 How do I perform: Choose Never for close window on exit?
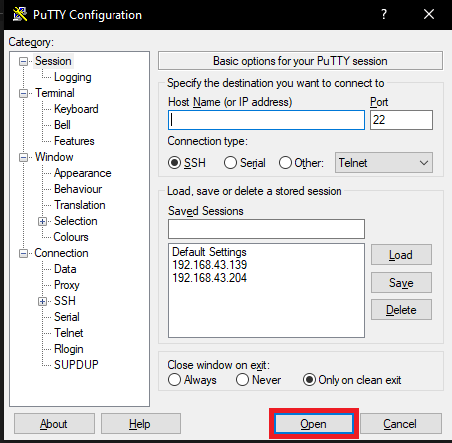click(x=242, y=380)
